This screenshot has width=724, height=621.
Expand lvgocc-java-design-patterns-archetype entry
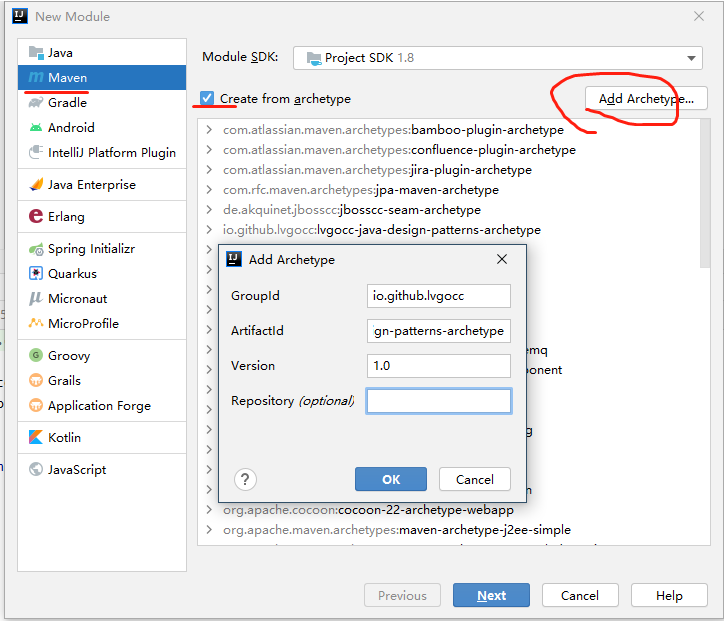tap(209, 229)
